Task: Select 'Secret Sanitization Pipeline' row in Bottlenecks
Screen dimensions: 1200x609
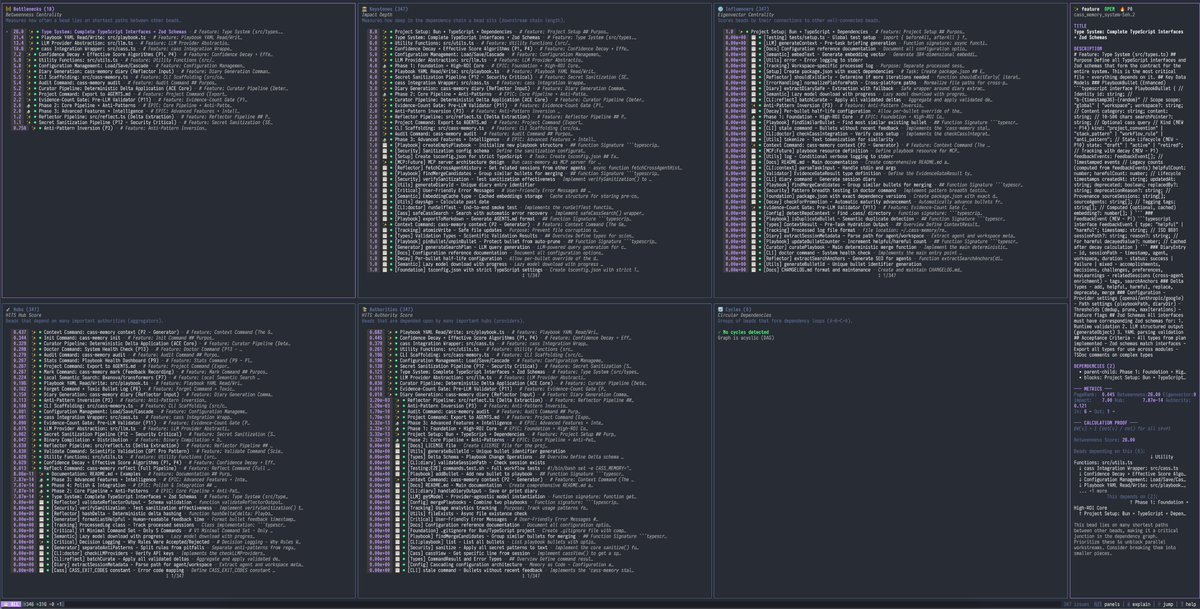Action: [x=140, y=123]
